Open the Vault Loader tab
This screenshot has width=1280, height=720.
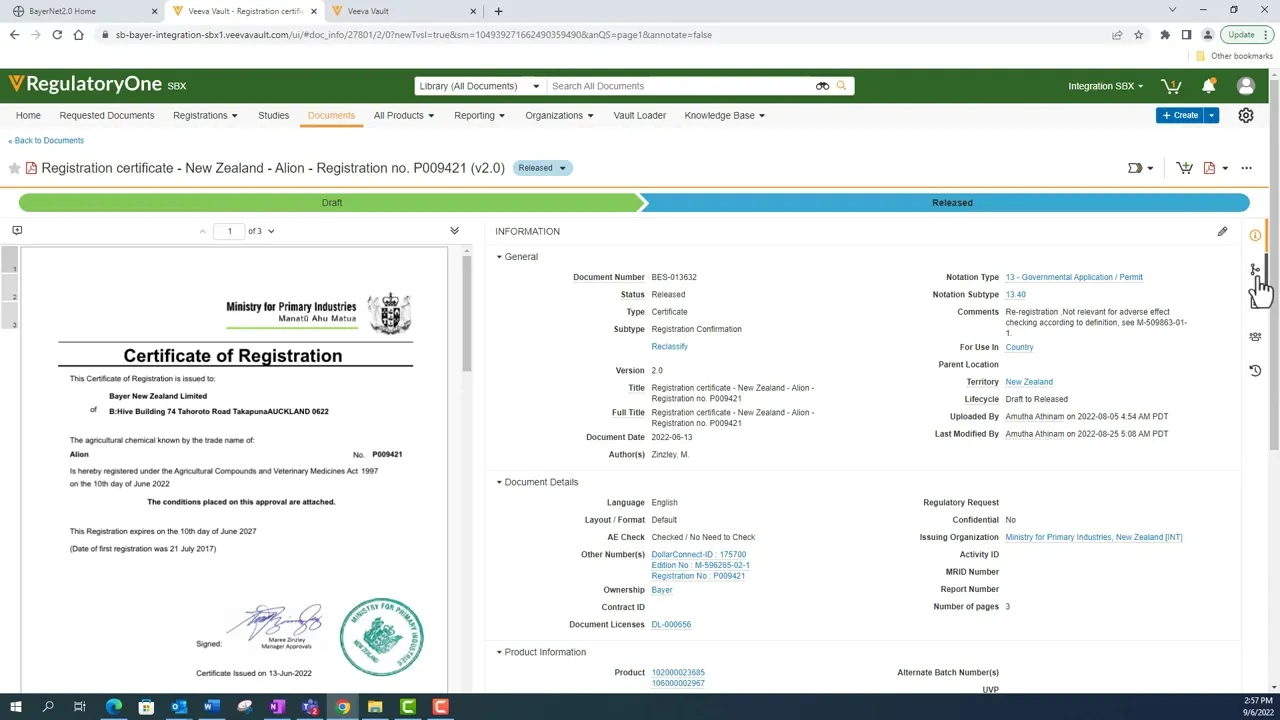point(639,115)
